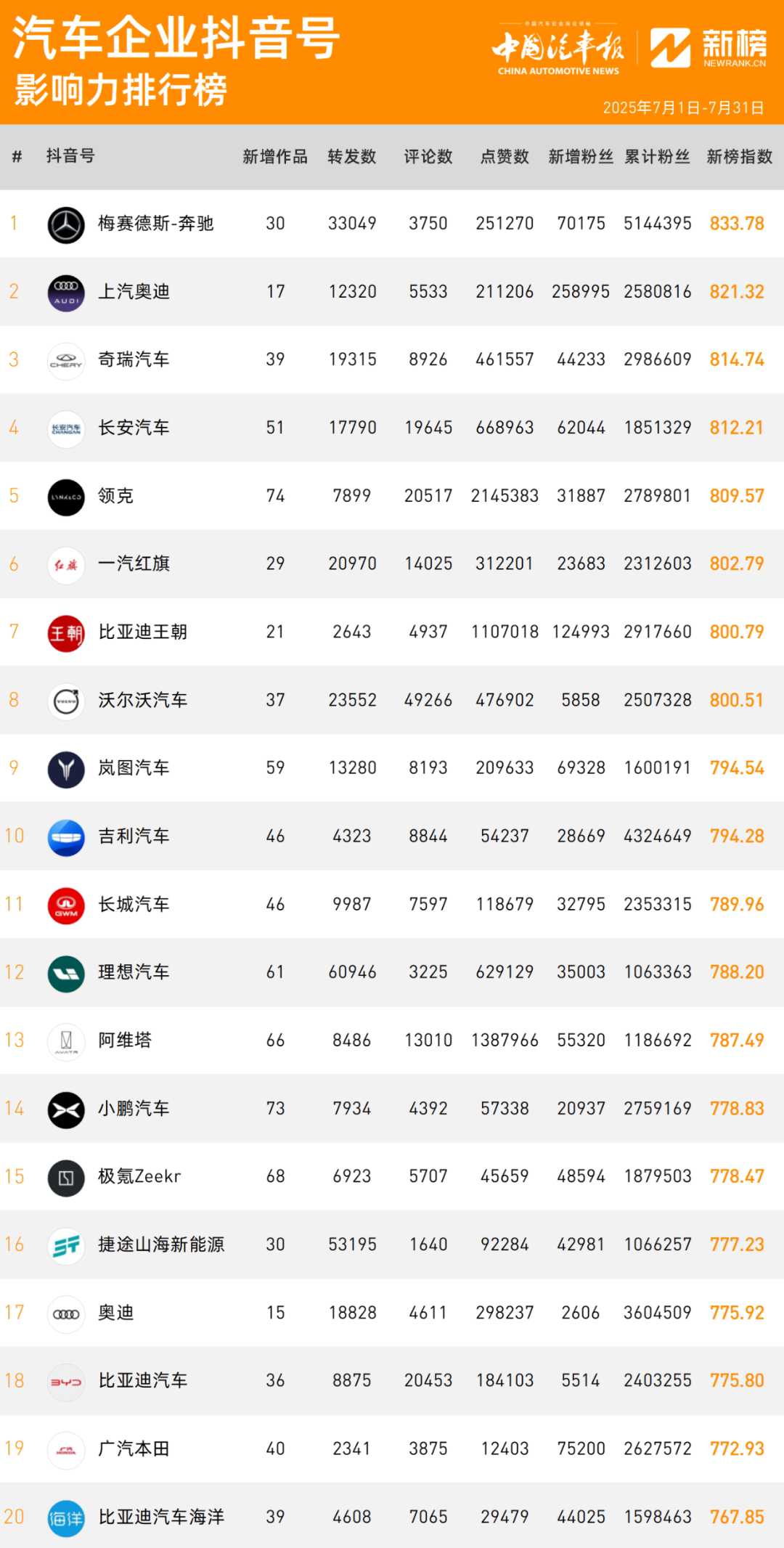
Task: Click the 转发数 column header
Action: click(x=352, y=157)
